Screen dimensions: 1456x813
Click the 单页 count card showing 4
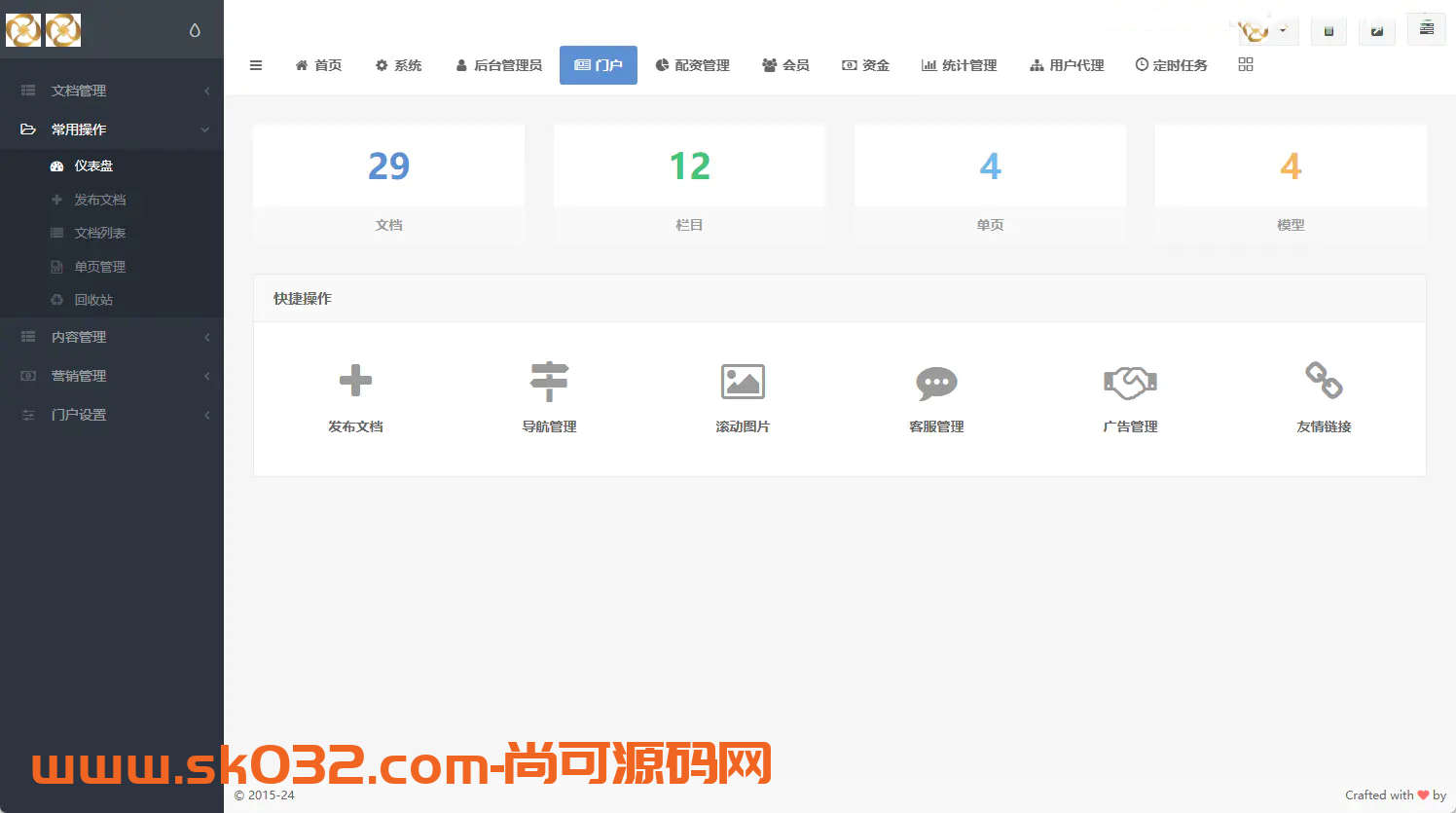(990, 184)
